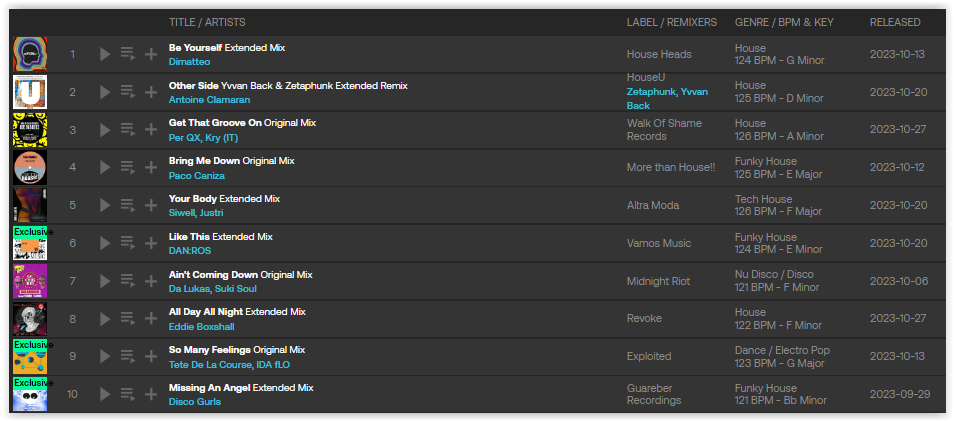
Task: Add Other Side to the queue
Action: [x=127, y=92]
